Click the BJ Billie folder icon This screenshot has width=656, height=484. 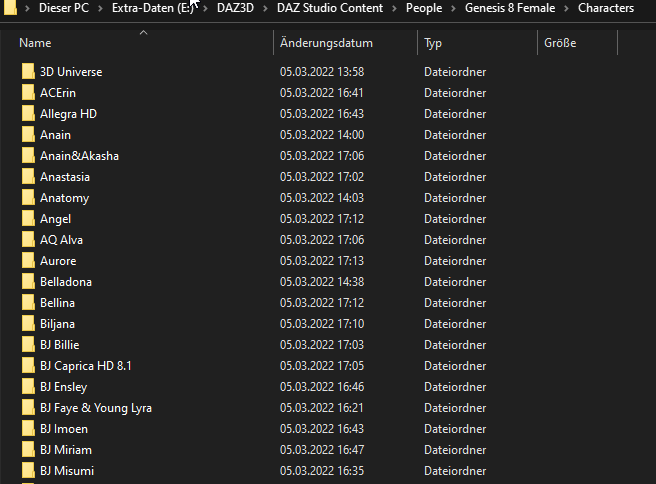pyautogui.click(x=28, y=345)
